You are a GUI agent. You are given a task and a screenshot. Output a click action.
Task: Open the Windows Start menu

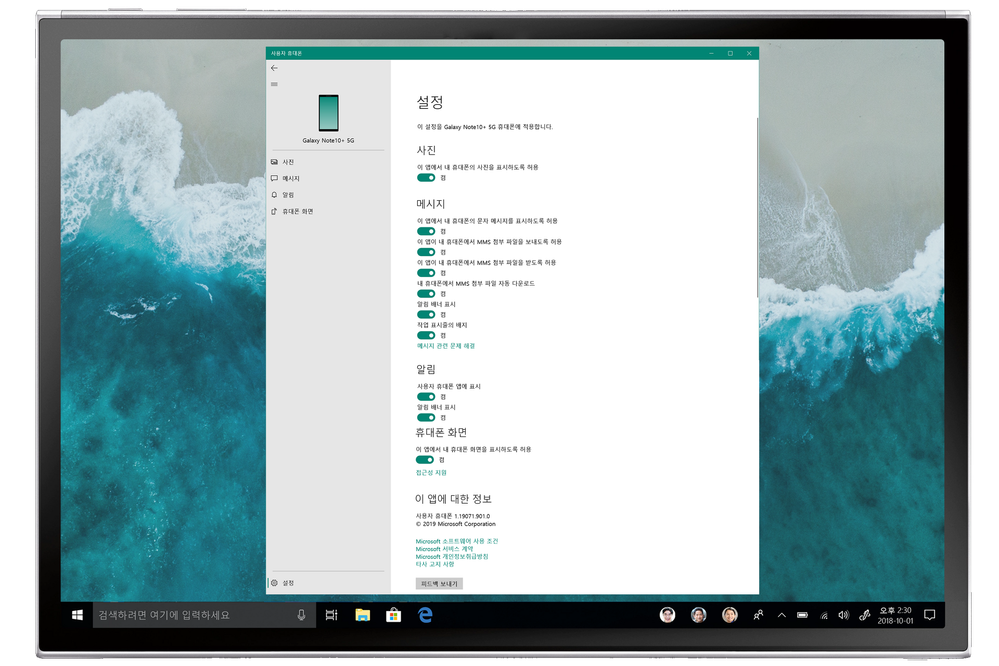pyautogui.click(x=77, y=615)
